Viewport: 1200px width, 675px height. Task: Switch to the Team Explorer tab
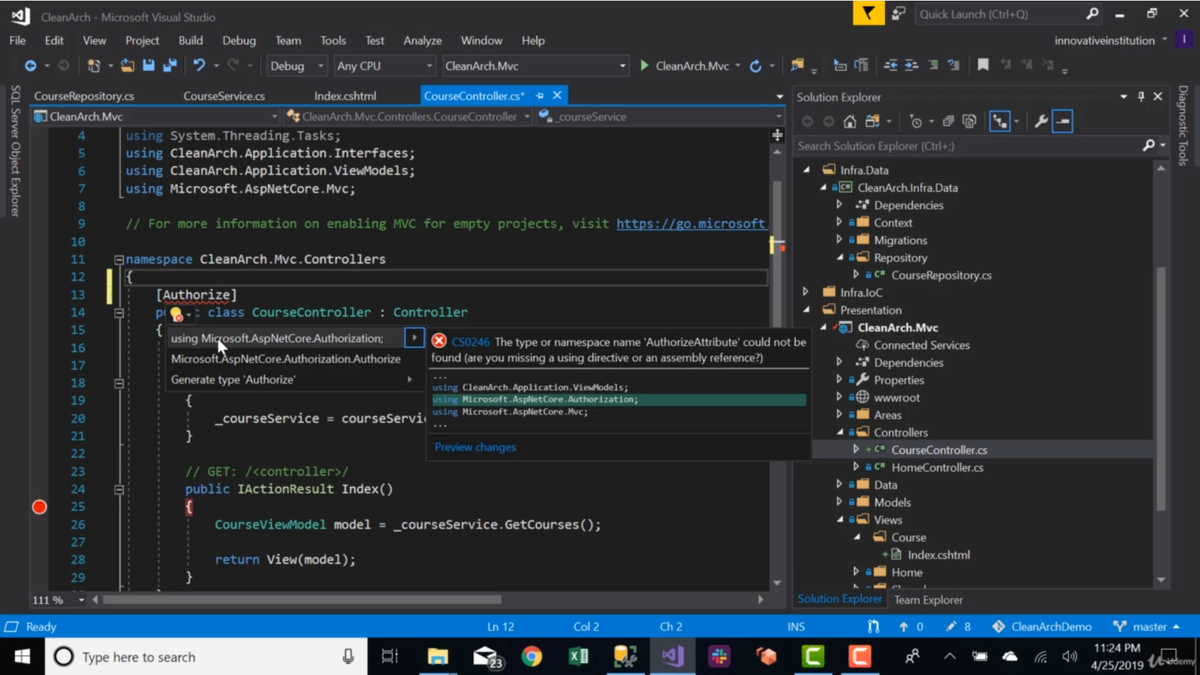click(x=928, y=600)
